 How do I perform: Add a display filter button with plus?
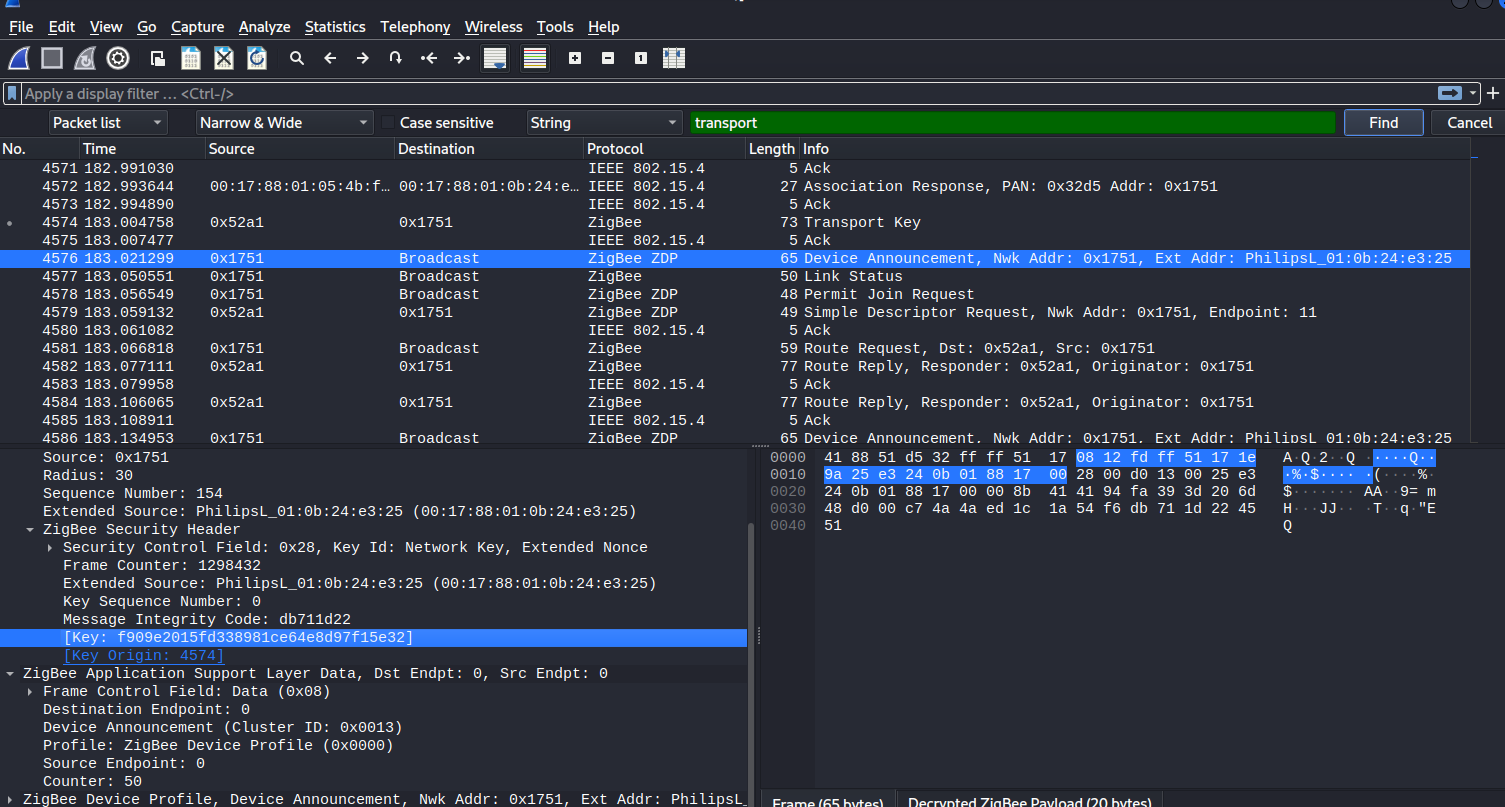[x=1493, y=93]
